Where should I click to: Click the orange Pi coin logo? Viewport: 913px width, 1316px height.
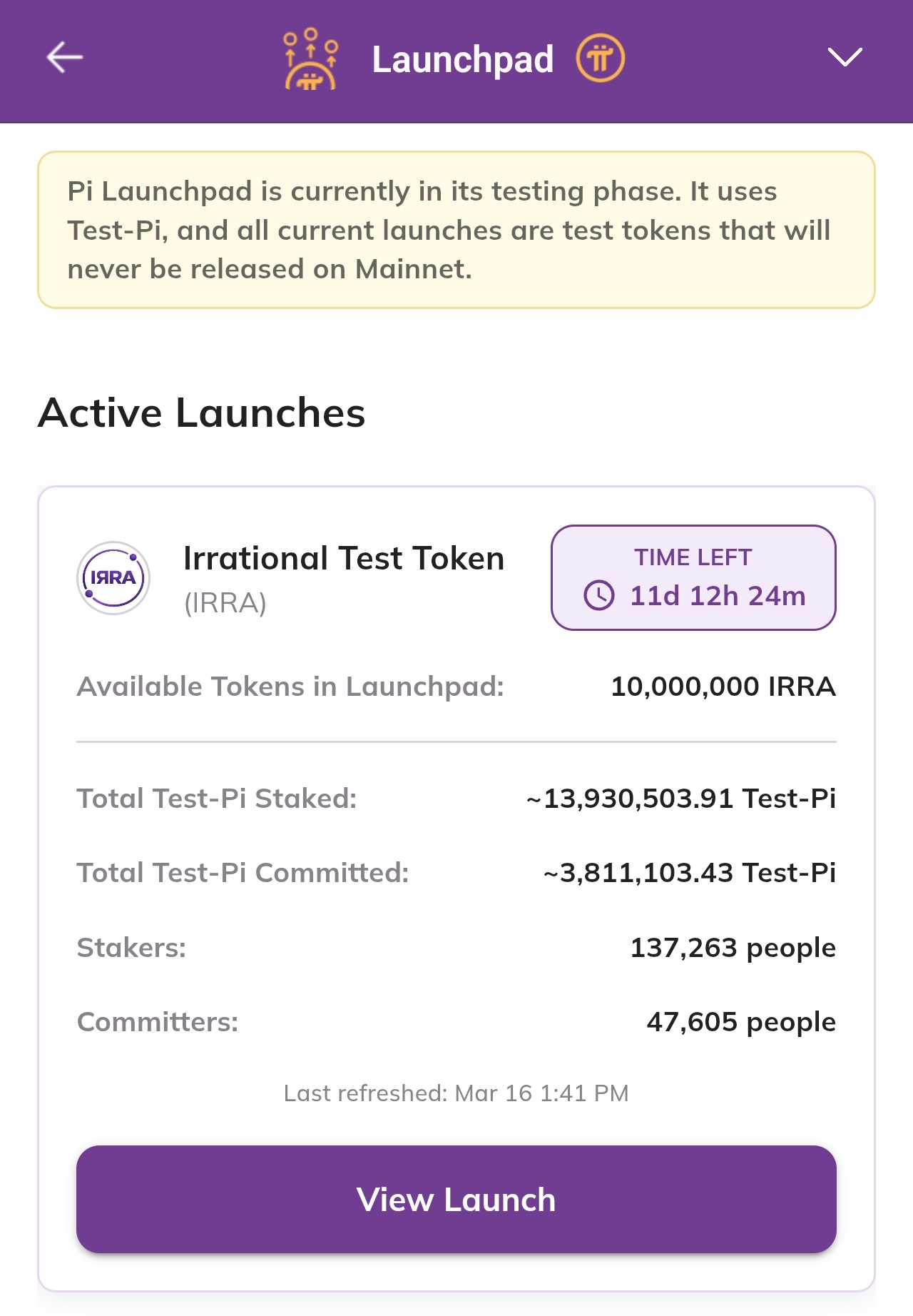point(600,59)
